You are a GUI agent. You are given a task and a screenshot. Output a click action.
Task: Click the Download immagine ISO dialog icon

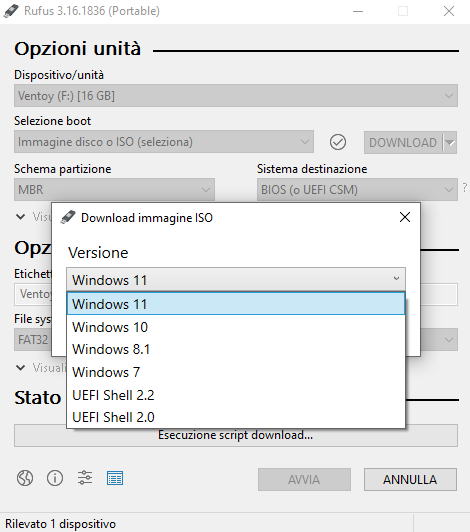68,217
